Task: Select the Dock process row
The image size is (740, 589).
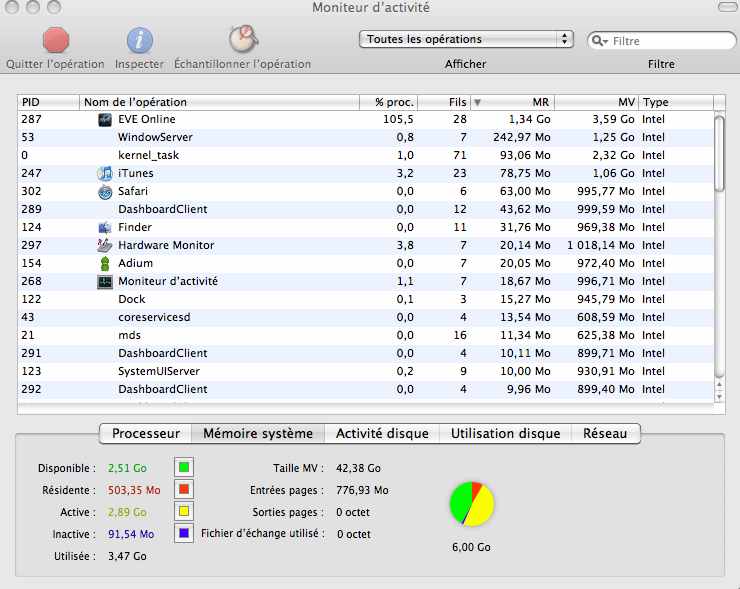Action: [x=366, y=299]
